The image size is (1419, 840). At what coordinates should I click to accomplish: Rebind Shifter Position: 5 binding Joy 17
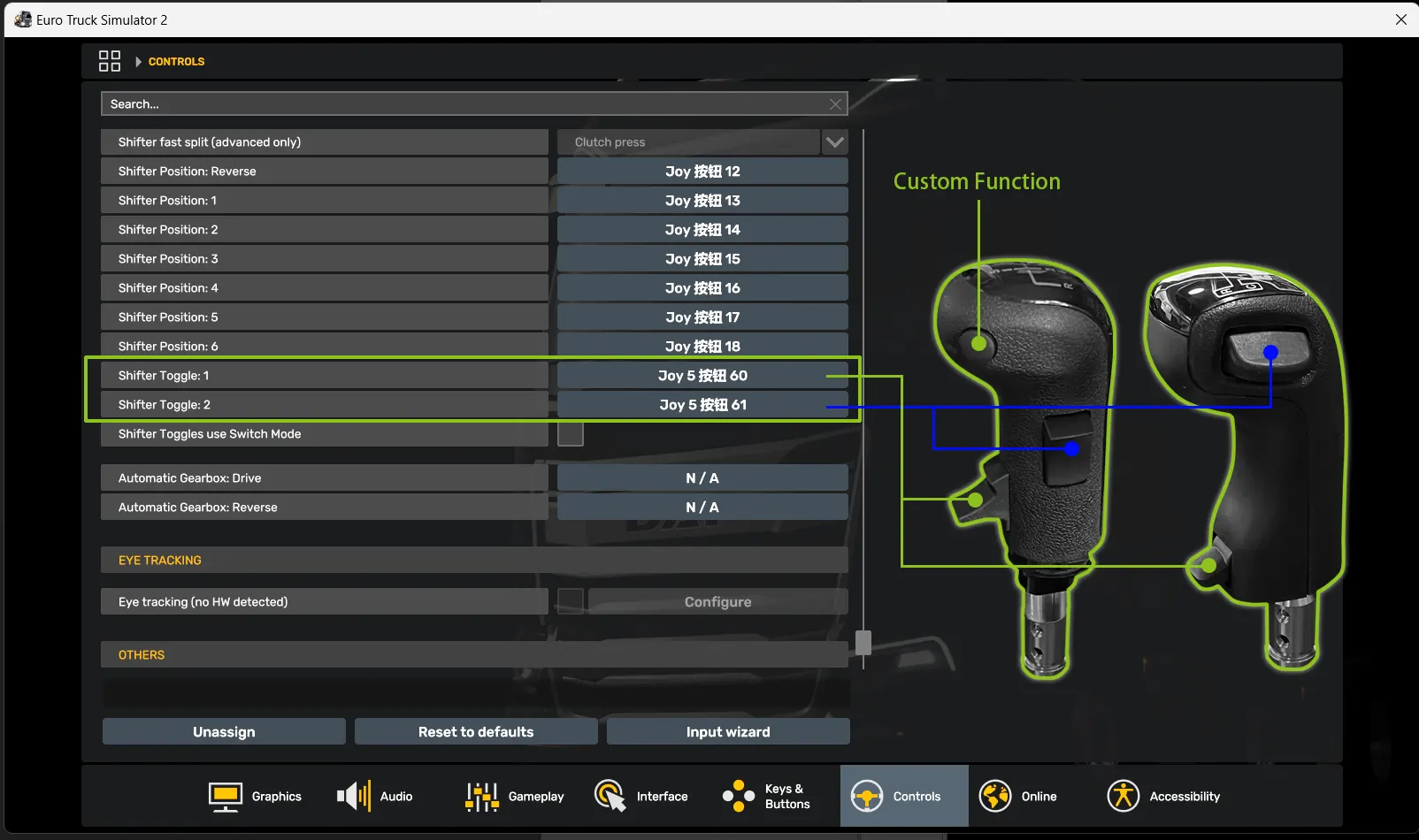[x=703, y=317]
